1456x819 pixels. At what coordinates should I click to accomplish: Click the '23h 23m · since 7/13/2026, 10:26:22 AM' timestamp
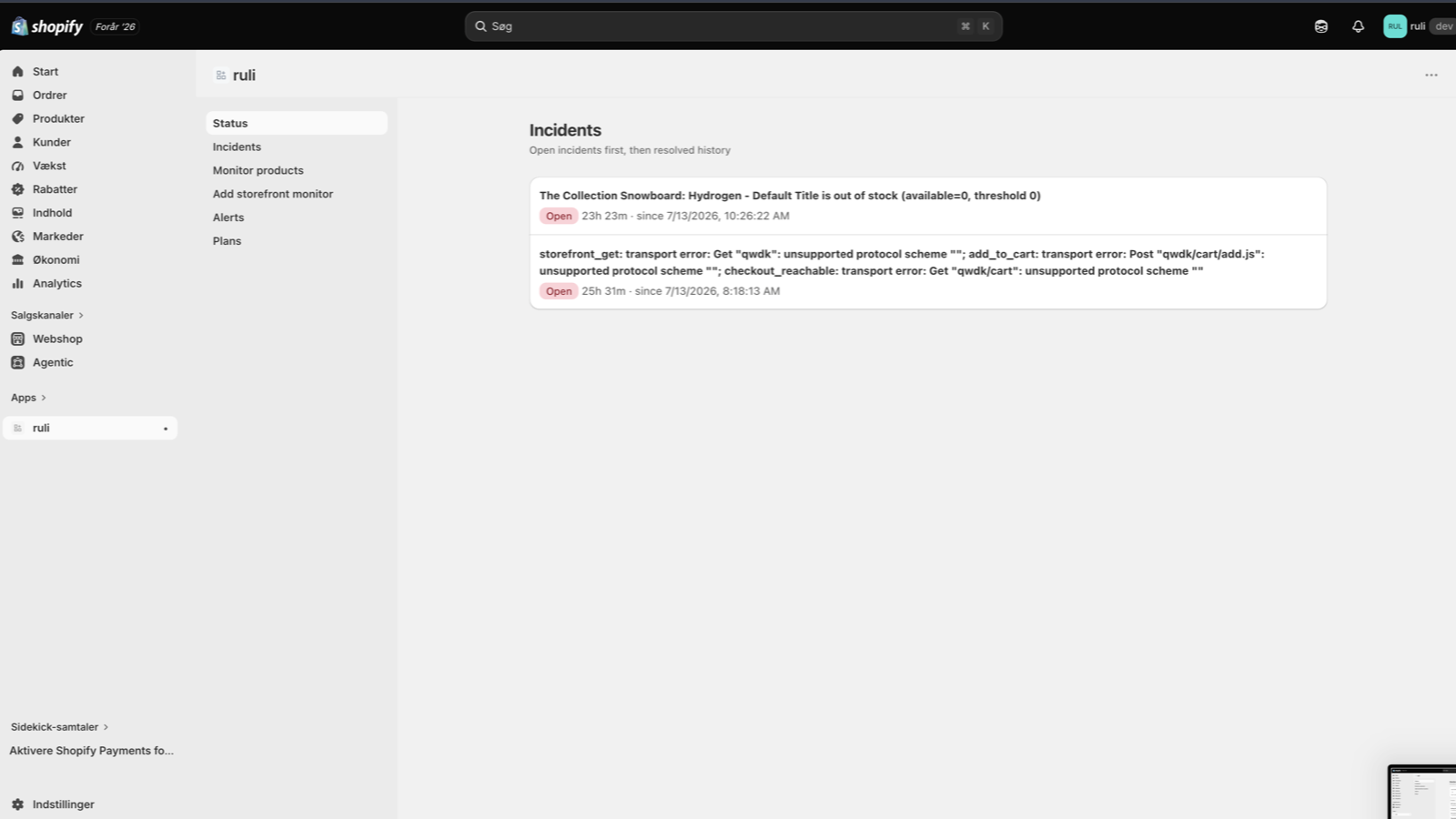click(x=685, y=217)
